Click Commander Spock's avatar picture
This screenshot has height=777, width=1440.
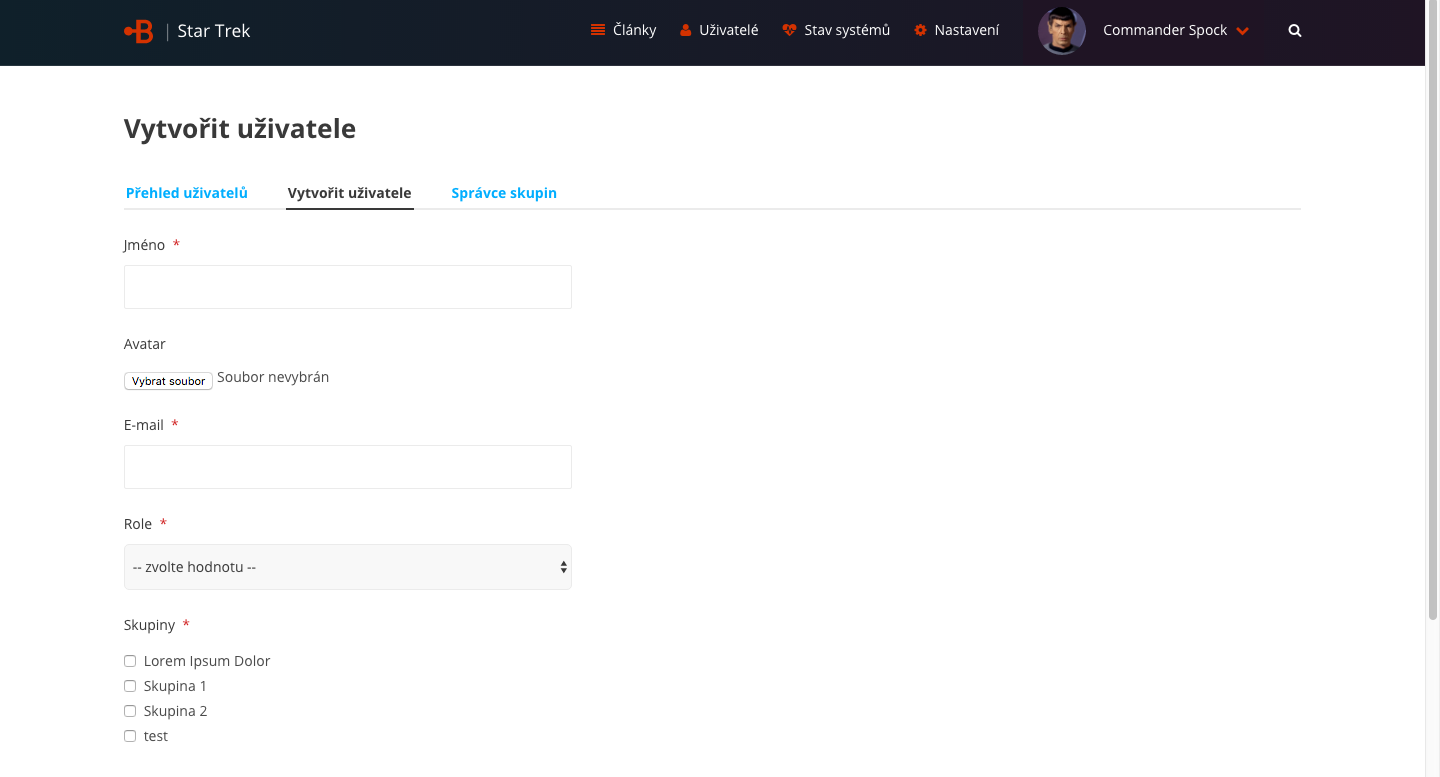(x=1062, y=31)
